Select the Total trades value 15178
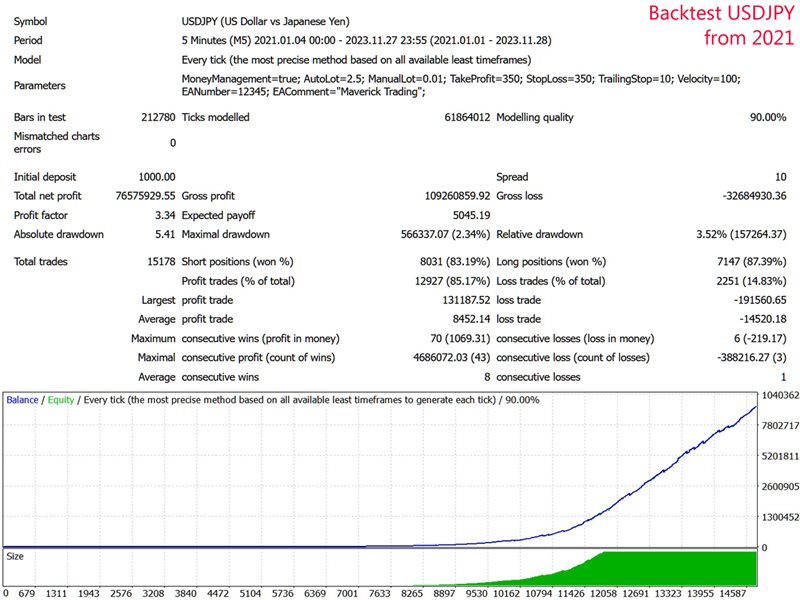The width and height of the screenshot is (800, 600). coord(161,262)
